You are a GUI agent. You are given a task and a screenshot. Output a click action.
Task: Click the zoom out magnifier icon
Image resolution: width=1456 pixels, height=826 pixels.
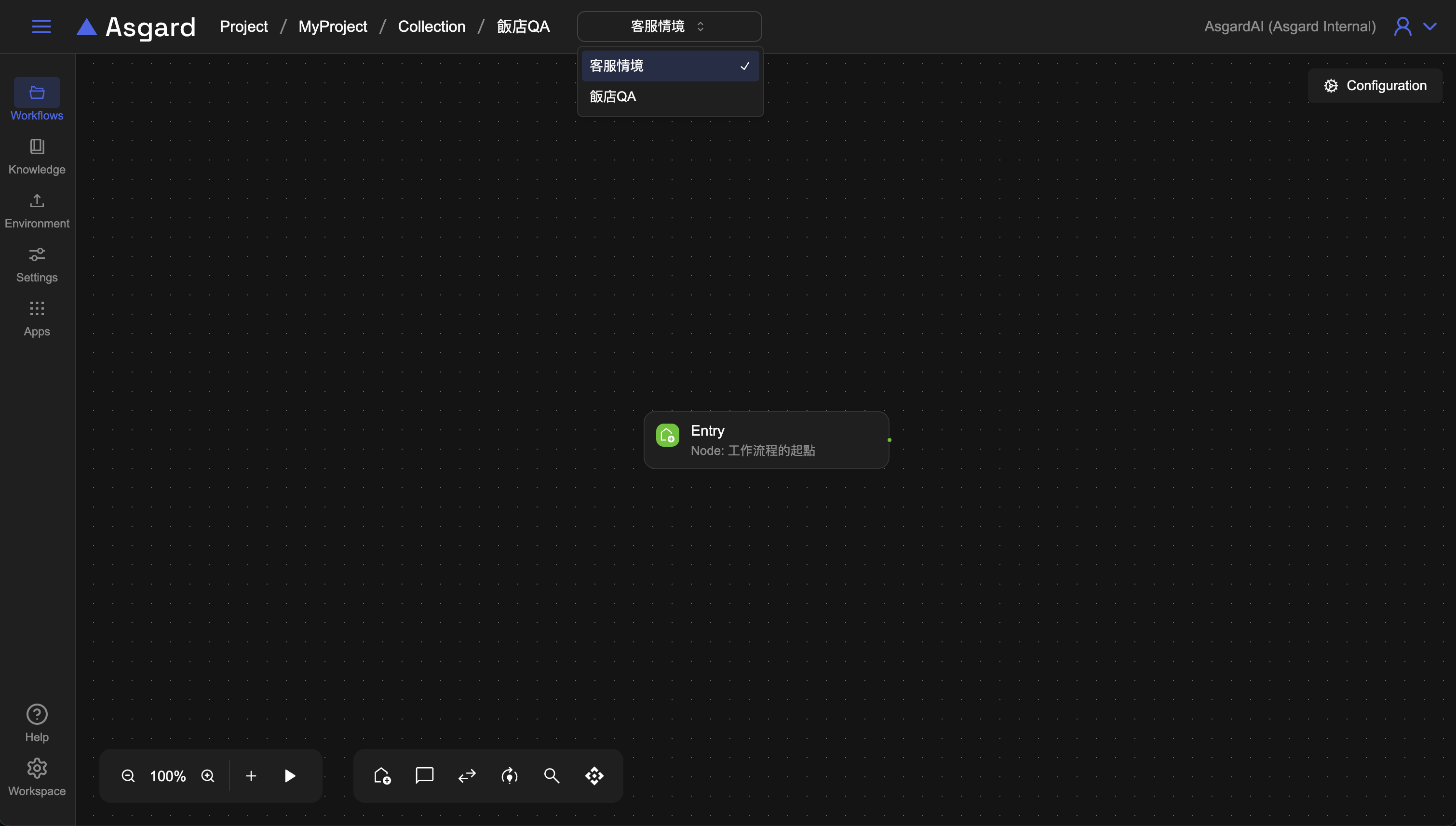128,775
